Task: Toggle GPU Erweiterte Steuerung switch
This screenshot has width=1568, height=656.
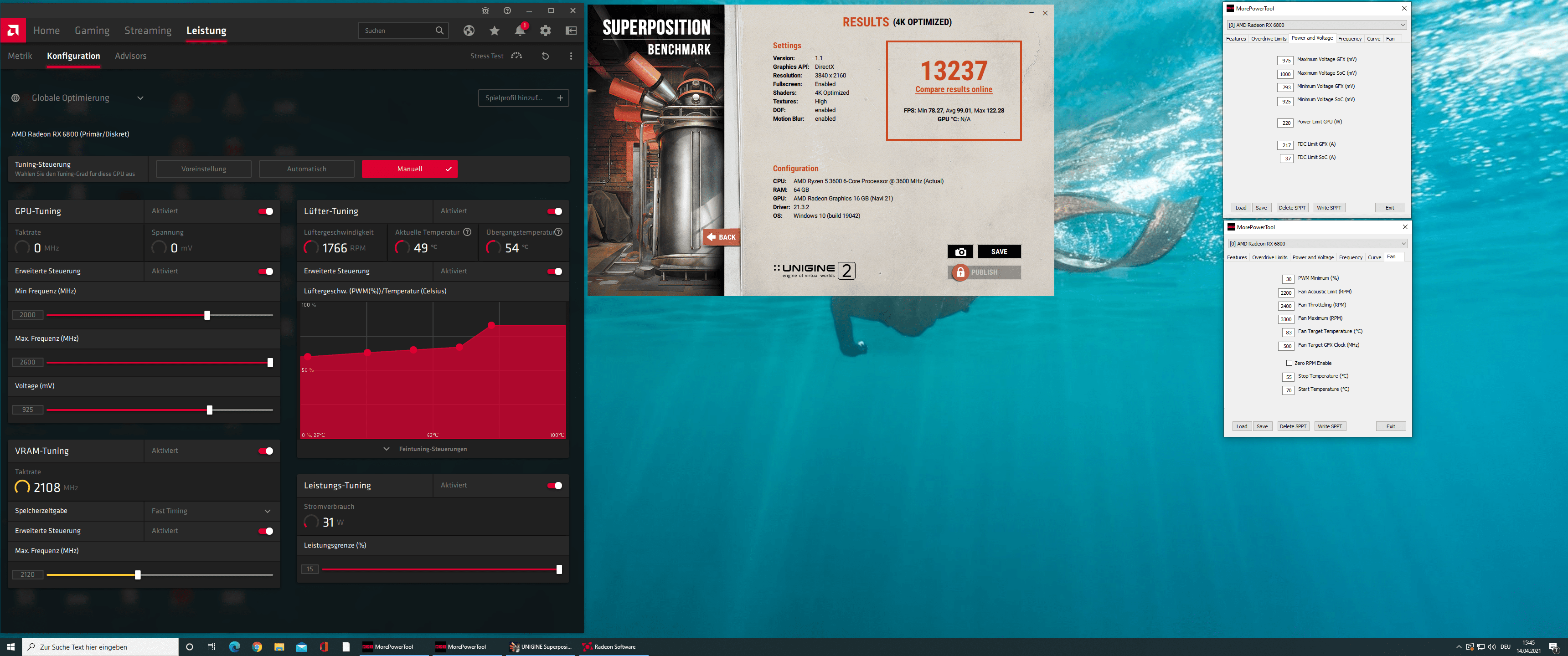Action: point(265,271)
